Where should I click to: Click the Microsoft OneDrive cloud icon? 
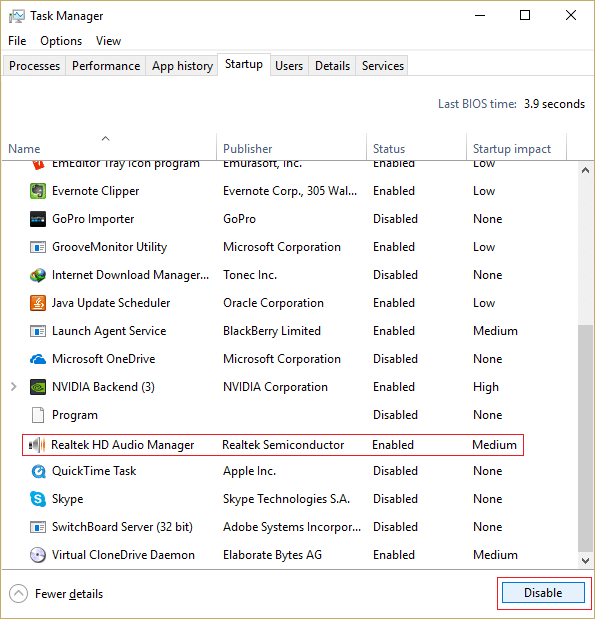38,359
